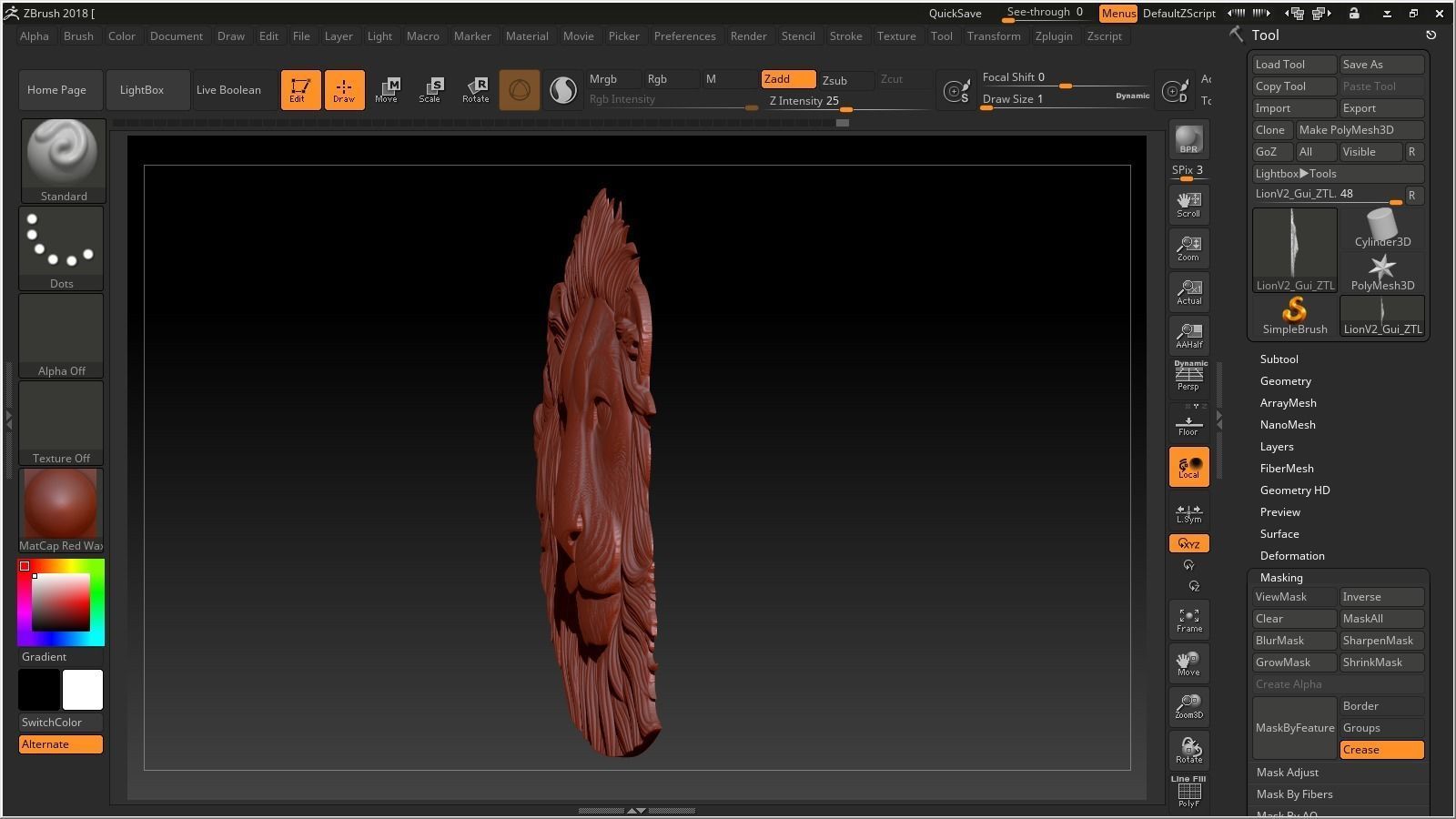
Task: Activate the Edit mode button
Action: click(x=300, y=90)
